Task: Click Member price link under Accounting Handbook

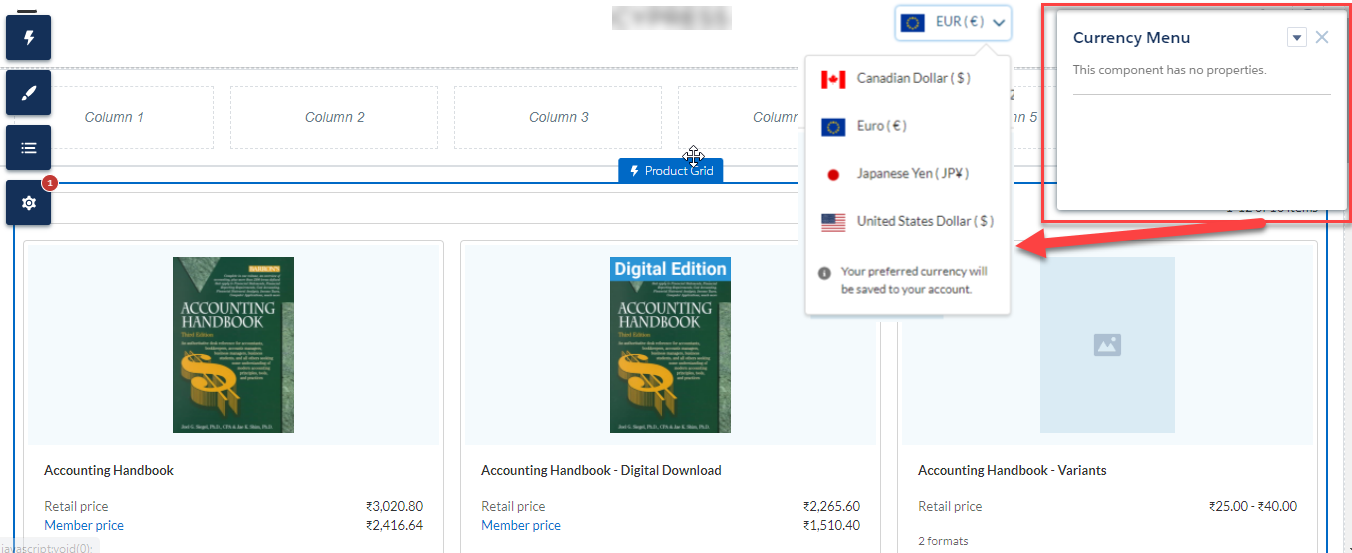Action: click(84, 526)
